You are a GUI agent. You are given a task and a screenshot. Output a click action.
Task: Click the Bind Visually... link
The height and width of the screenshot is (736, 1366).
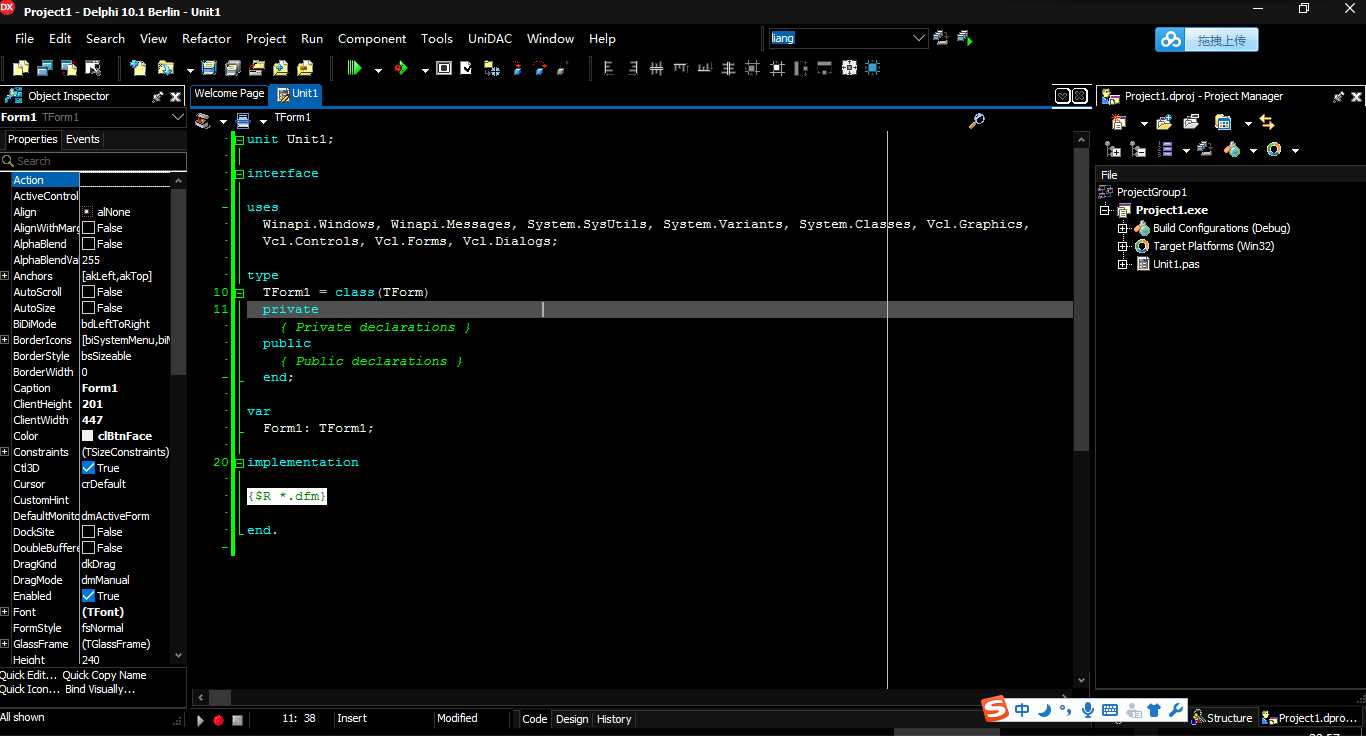[x=99, y=690]
